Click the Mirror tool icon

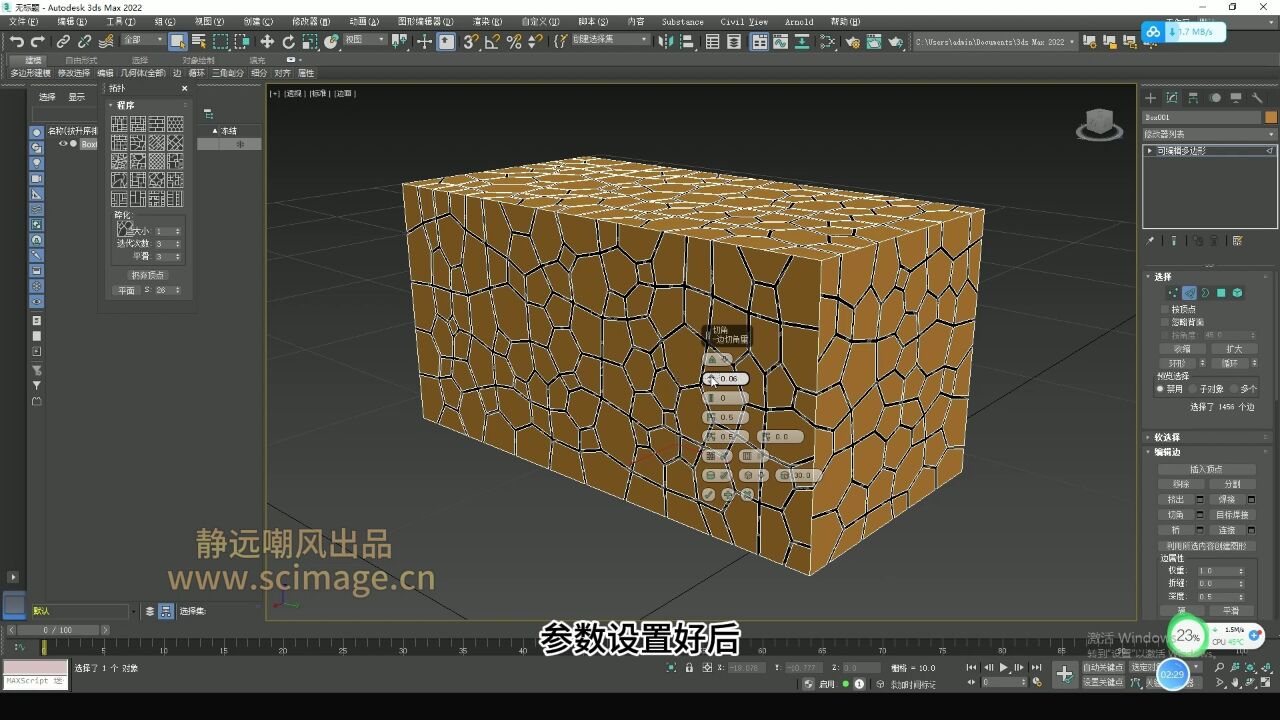click(x=668, y=41)
